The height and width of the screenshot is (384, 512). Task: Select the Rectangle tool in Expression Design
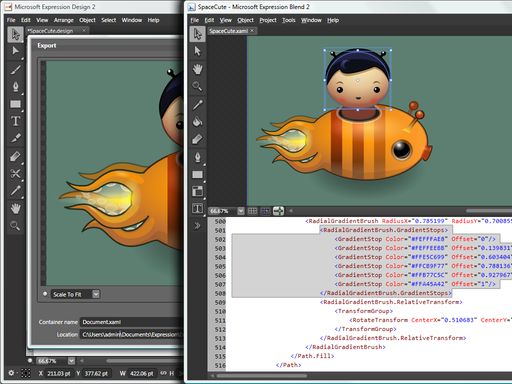[15, 104]
